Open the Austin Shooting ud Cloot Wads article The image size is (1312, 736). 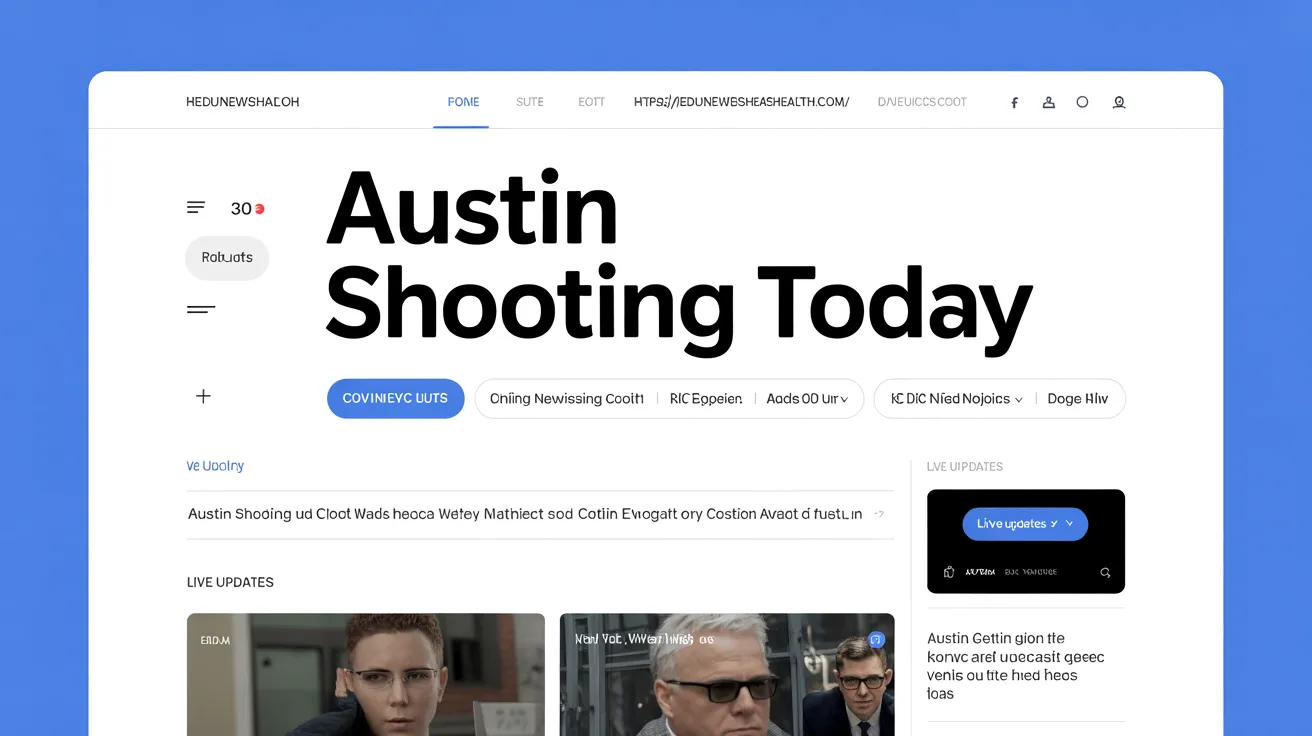coord(525,514)
